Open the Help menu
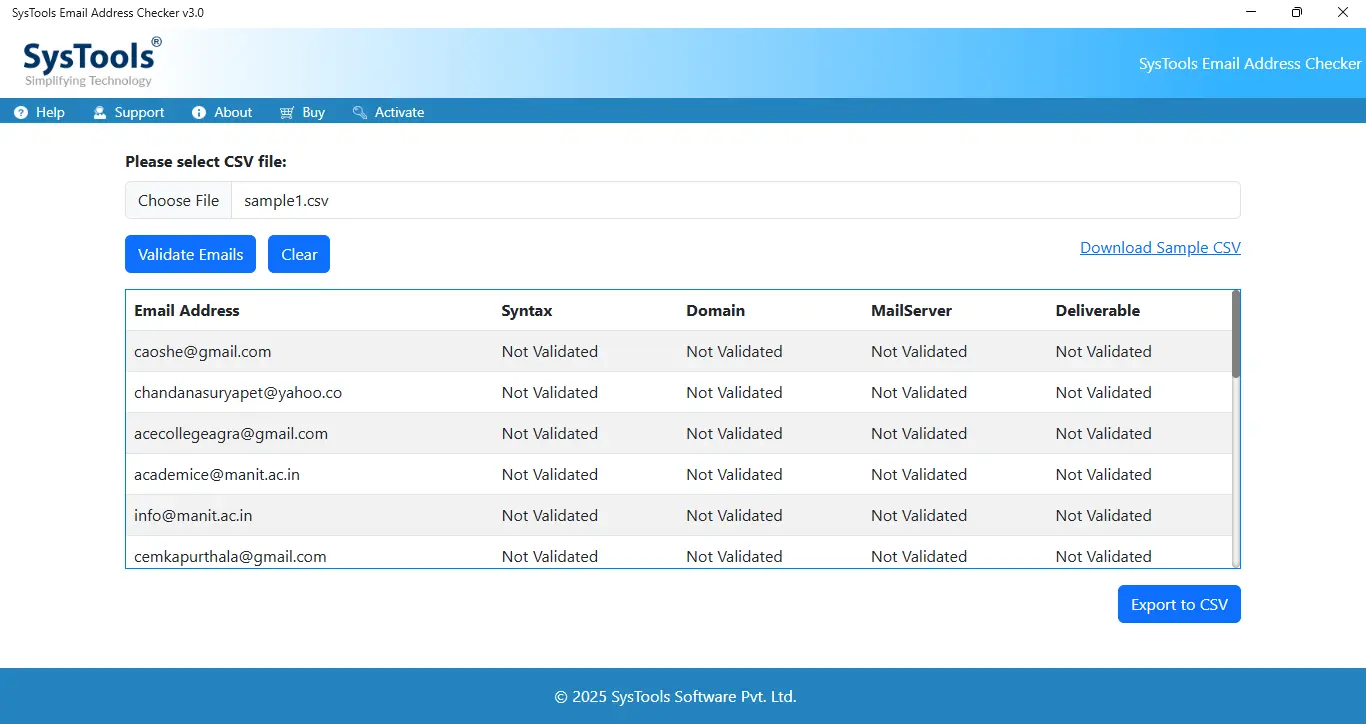The height and width of the screenshot is (724, 1366). [40, 113]
